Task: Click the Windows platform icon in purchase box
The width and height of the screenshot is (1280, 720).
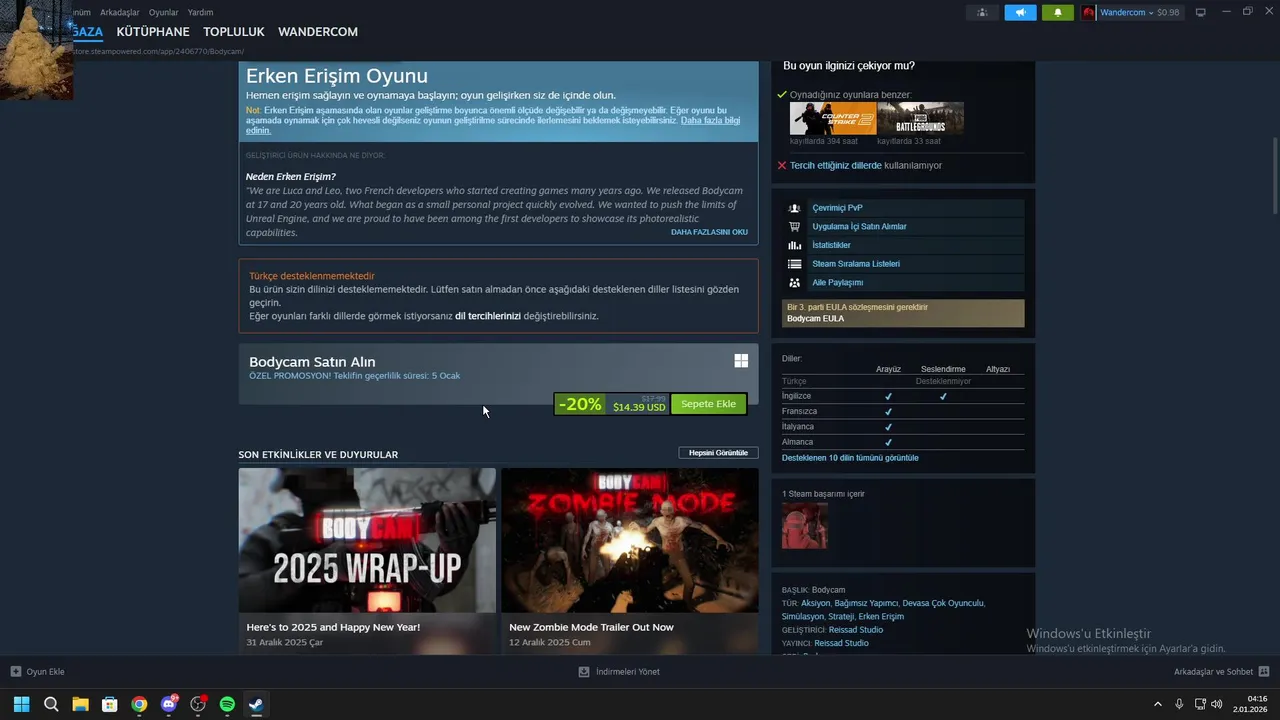Action: (741, 361)
